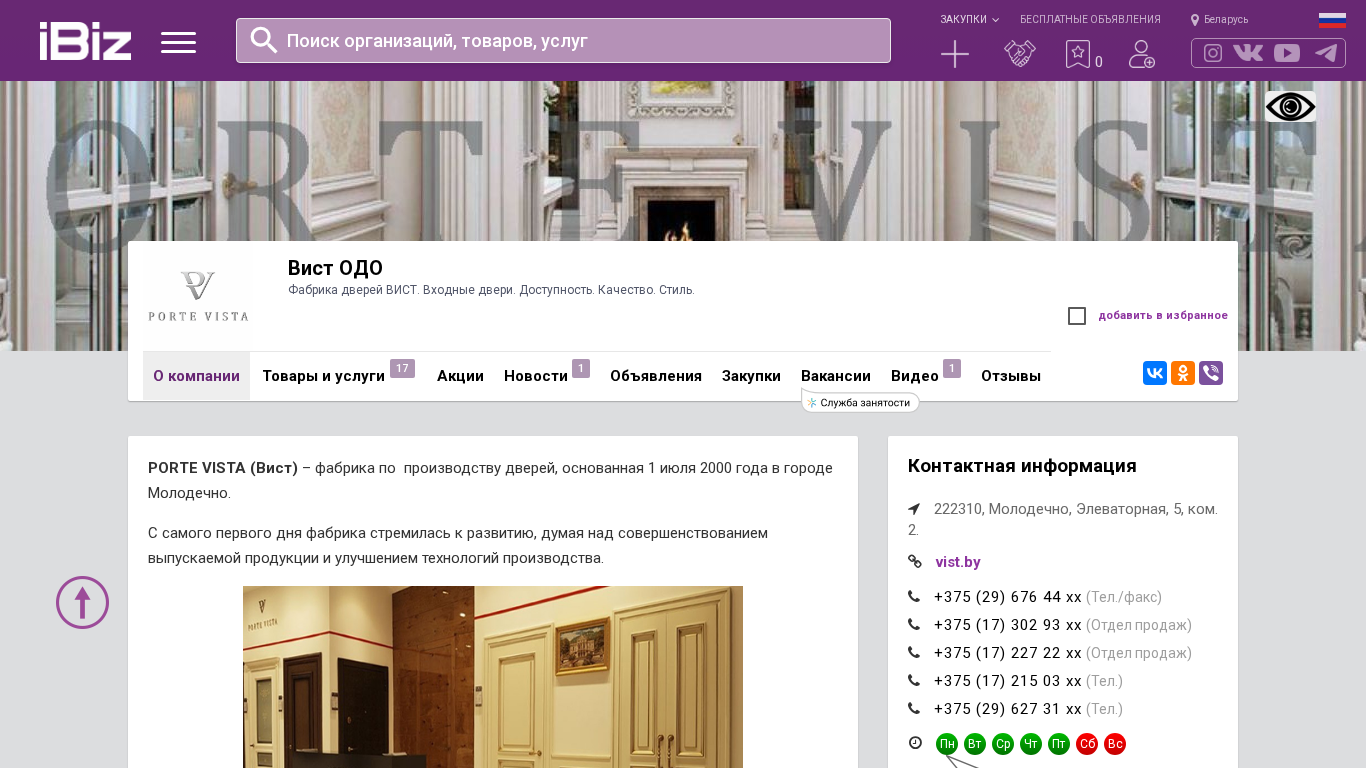Reveal phone +375 (29) 676 44 xx
This screenshot has width=1366, height=768.
(1008, 597)
